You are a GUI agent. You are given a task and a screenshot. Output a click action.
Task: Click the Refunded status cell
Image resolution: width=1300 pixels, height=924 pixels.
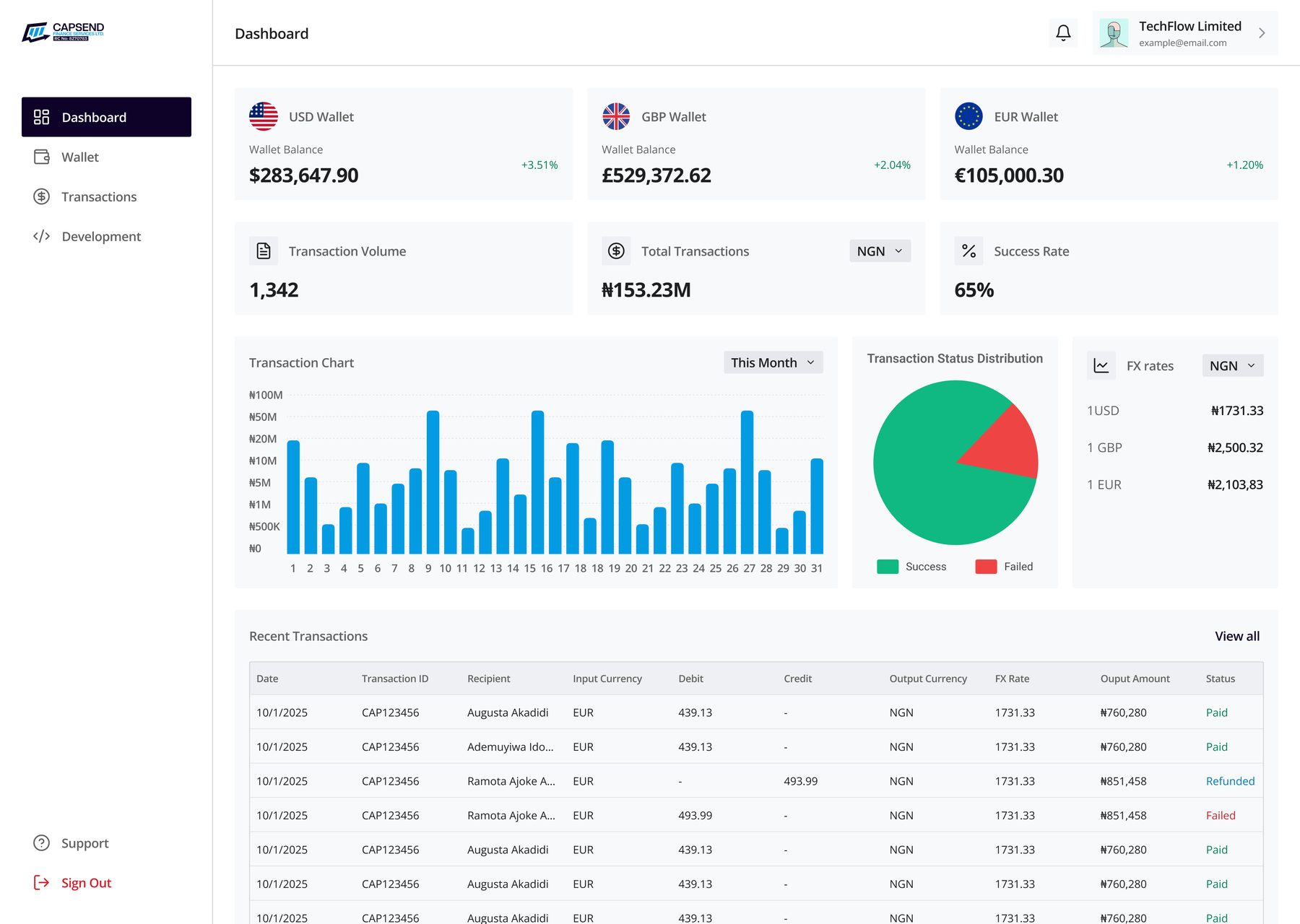[1230, 781]
